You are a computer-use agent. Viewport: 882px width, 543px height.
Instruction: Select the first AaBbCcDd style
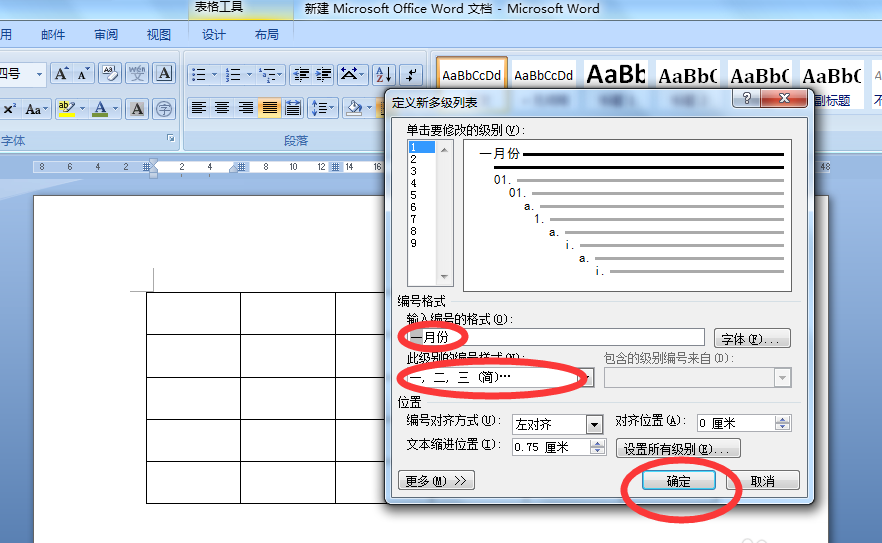pyautogui.click(x=471, y=75)
